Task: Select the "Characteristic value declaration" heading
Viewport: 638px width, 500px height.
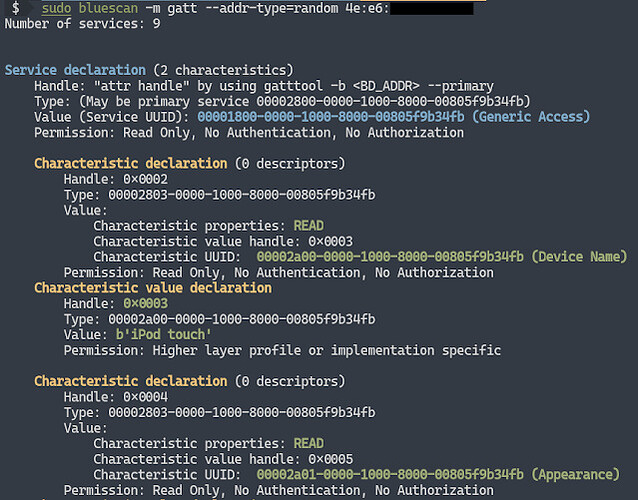Action: click(153, 288)
